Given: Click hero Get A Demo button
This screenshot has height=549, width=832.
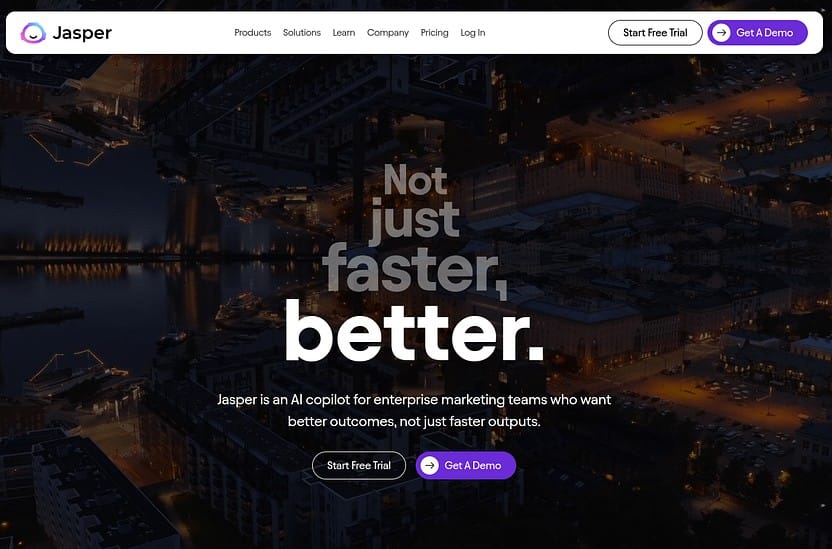Looking at the screenshot, I should (x=465, y=465).
